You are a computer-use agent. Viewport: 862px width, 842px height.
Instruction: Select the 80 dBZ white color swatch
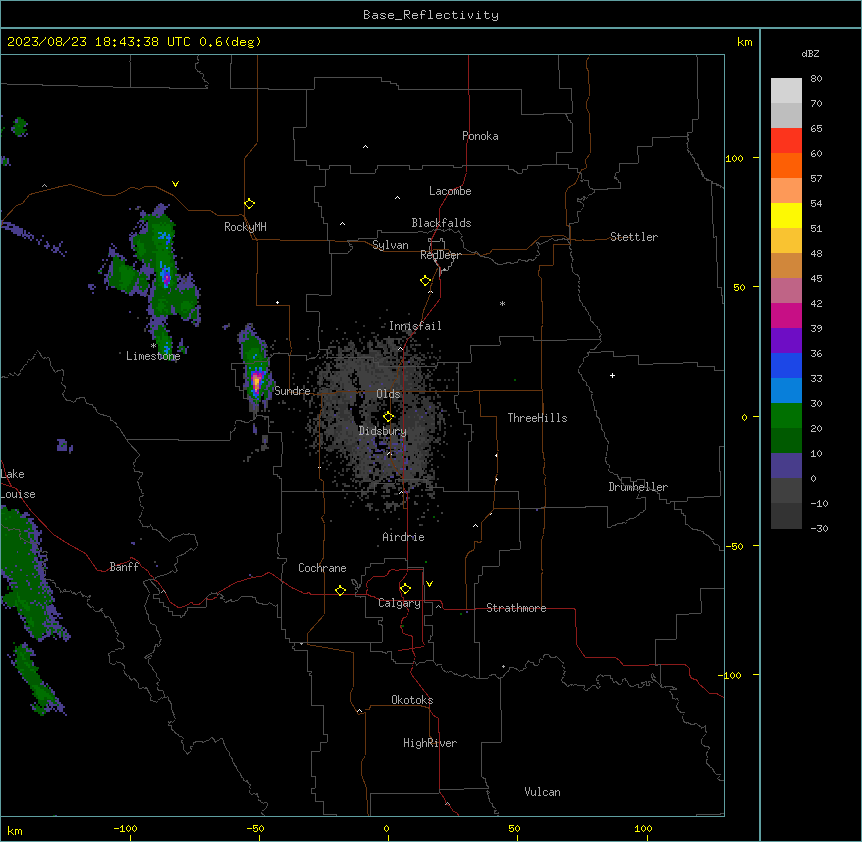[x=786, y=91]
